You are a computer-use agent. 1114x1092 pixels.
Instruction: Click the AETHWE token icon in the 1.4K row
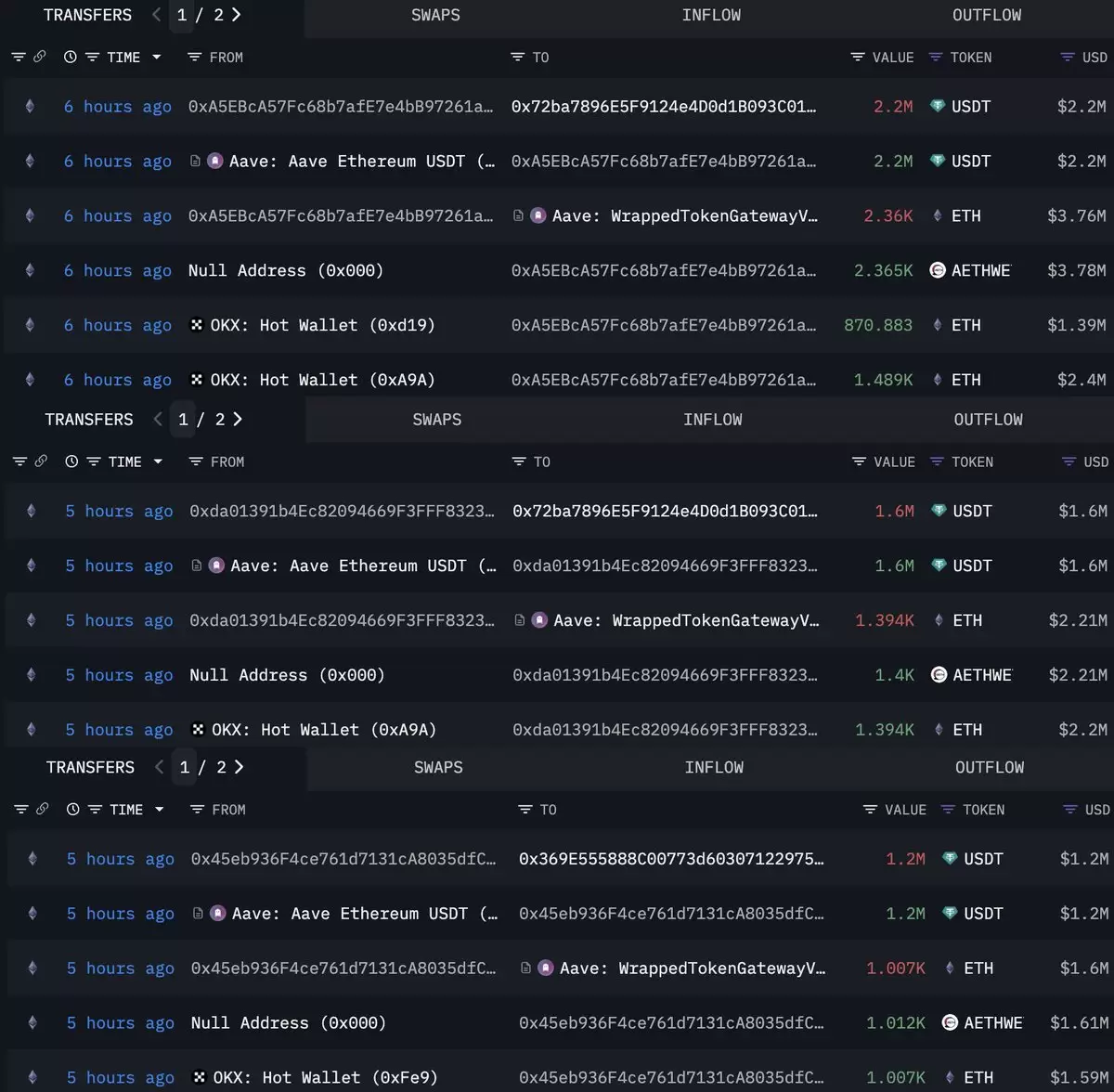(x=939, y=675)
